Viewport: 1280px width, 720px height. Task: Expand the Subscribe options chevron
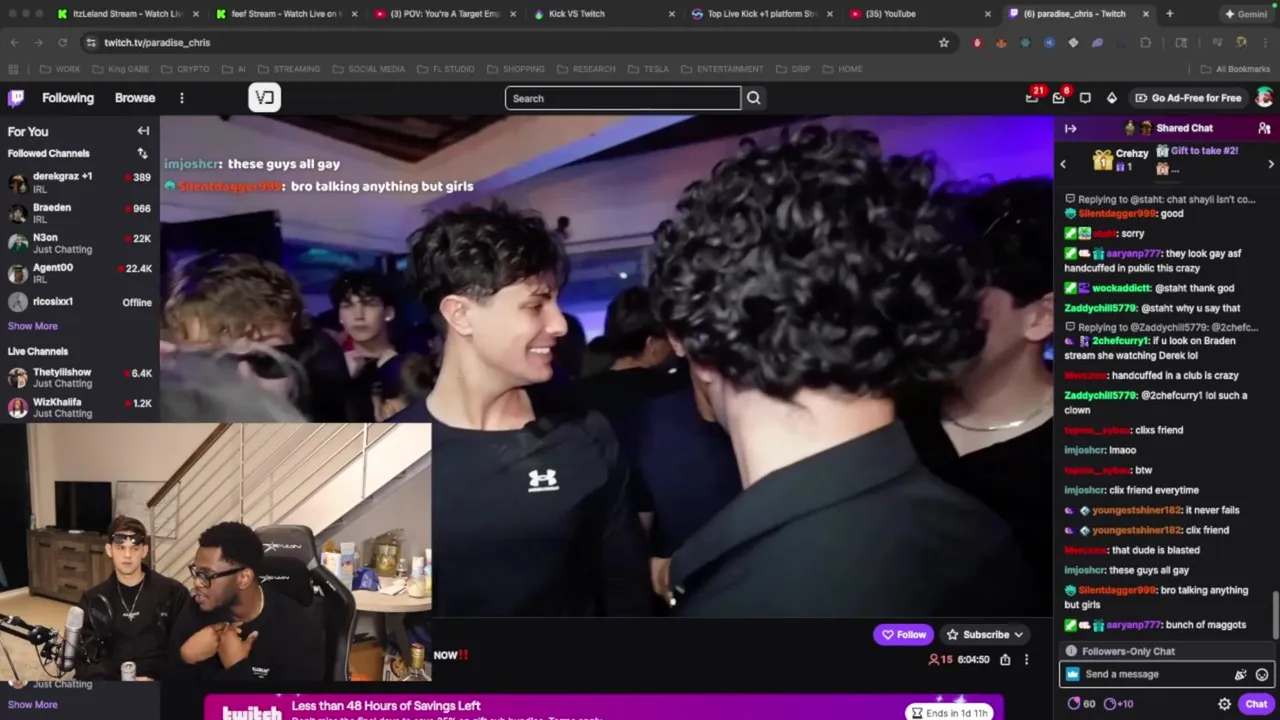(1018, 635)
